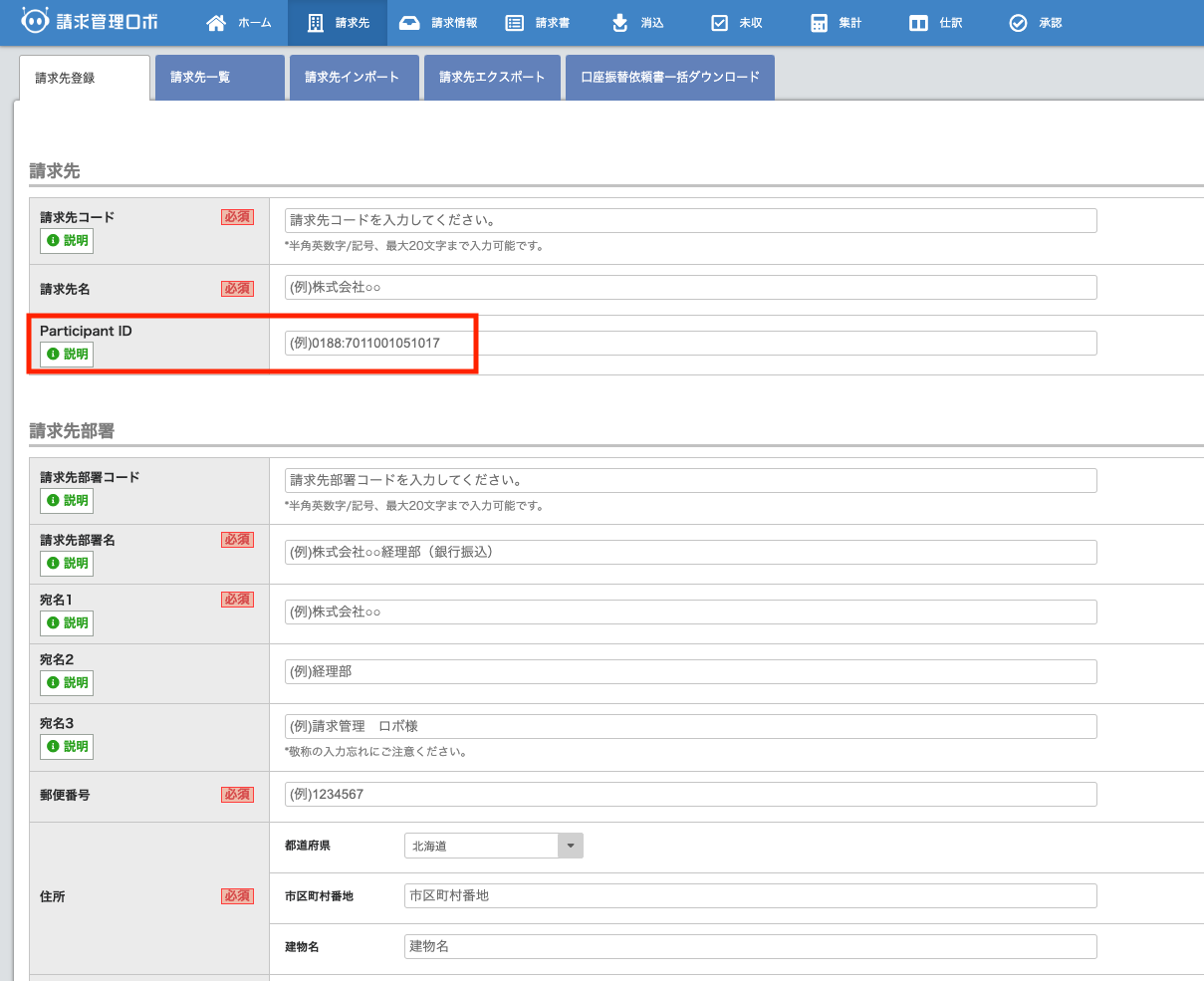
Task: Click the building icon for 請求先
Action: (316, 23)
